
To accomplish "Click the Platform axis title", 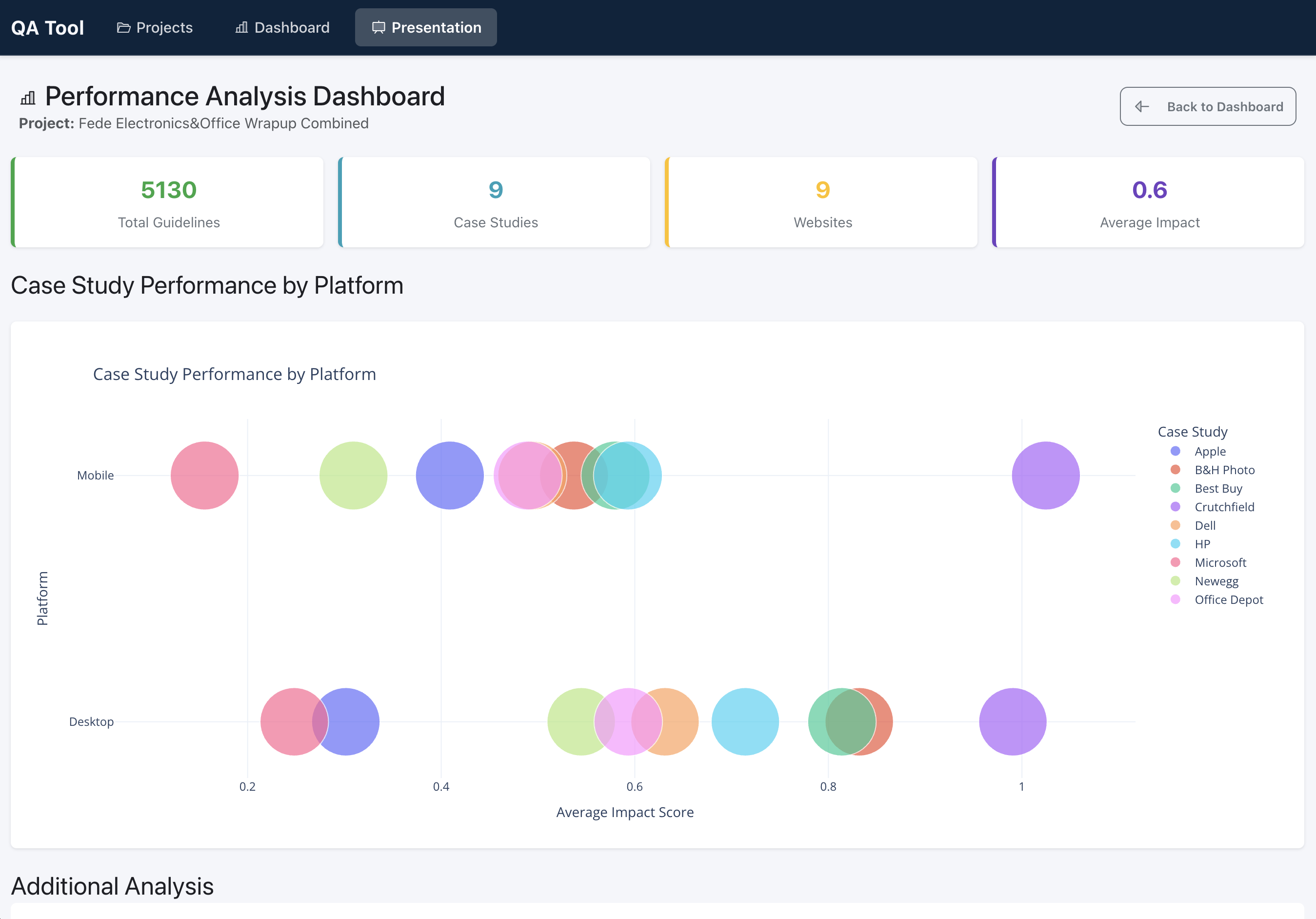I will click(42, 599).
